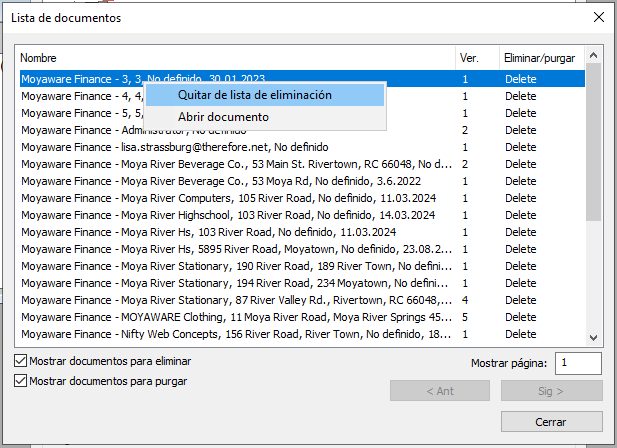The height and width of the screenshot is (448, 617).
Task: Select 'Moya River Stationary, 190 River Road' row
Action: (x=302, y=266)
